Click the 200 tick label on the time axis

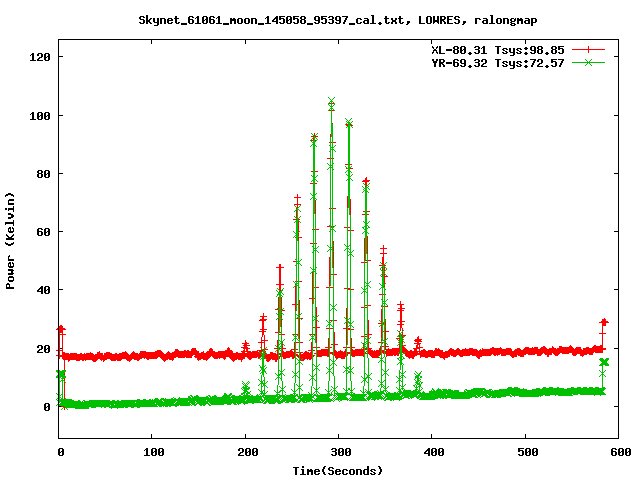point(246,452)
